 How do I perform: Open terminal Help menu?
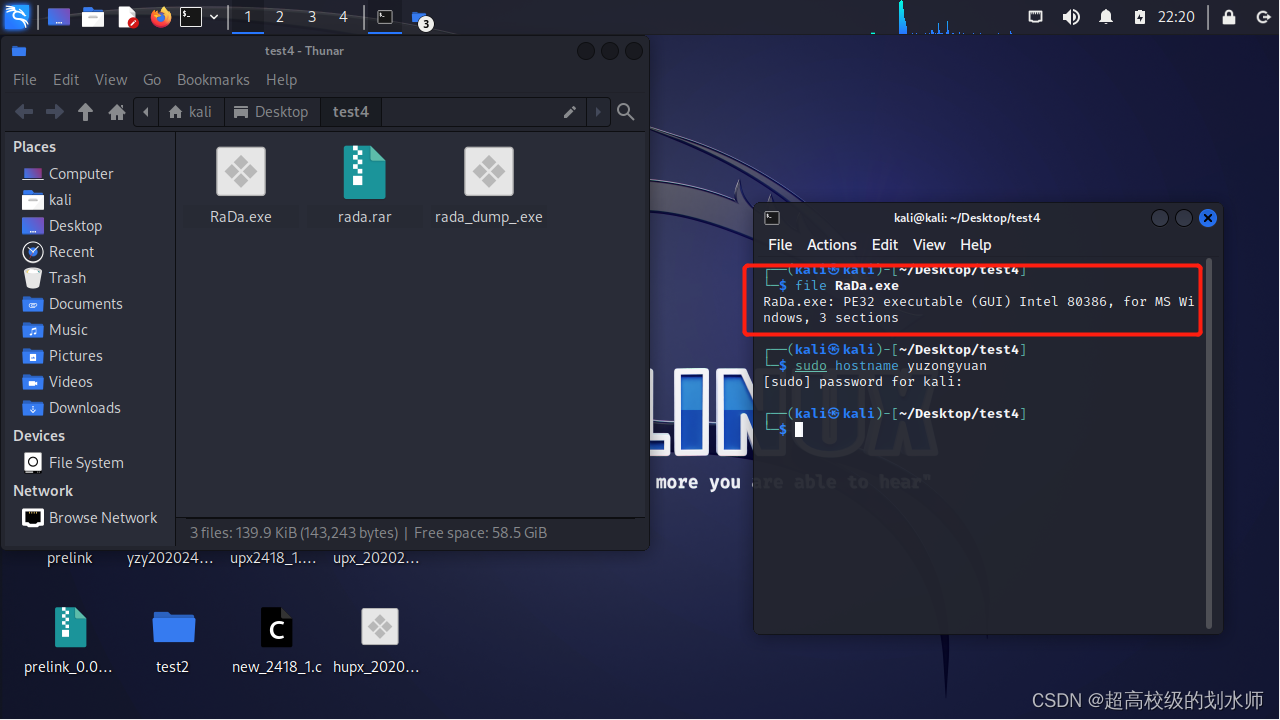coord(976,245)
